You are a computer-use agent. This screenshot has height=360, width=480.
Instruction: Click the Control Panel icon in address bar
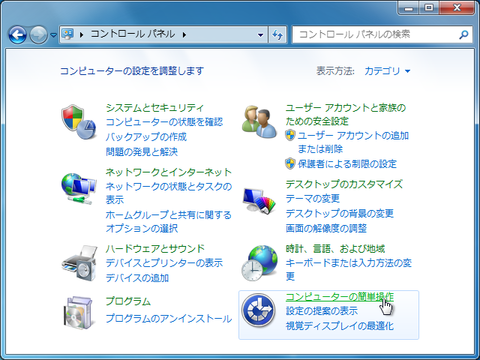[68, 34]
